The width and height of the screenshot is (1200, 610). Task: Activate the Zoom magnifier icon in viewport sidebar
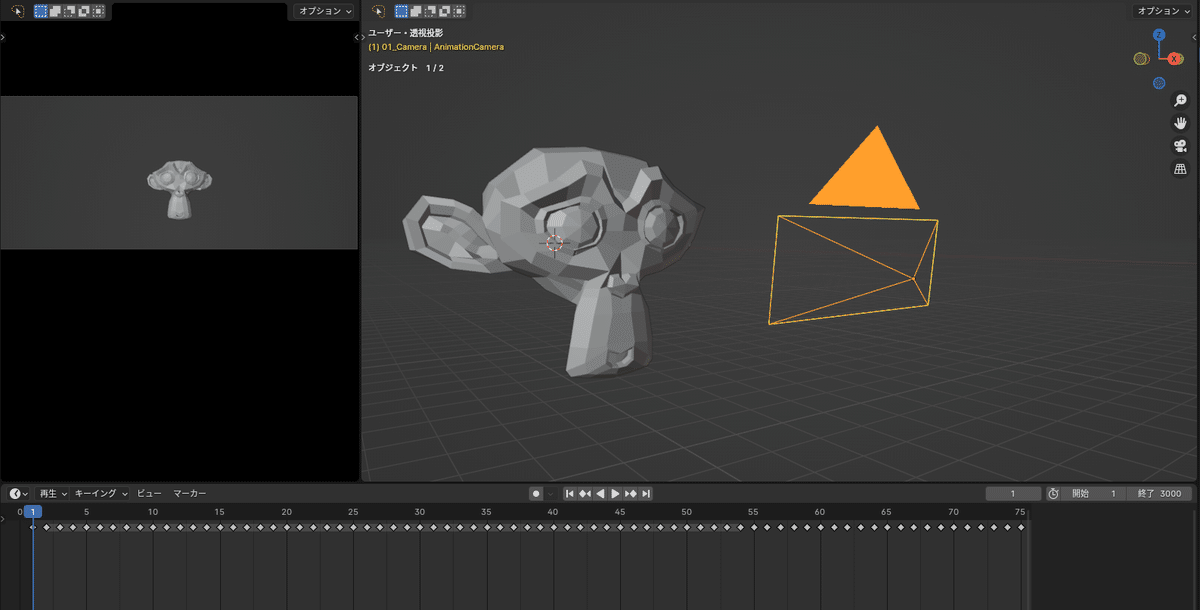(1180, 100)
